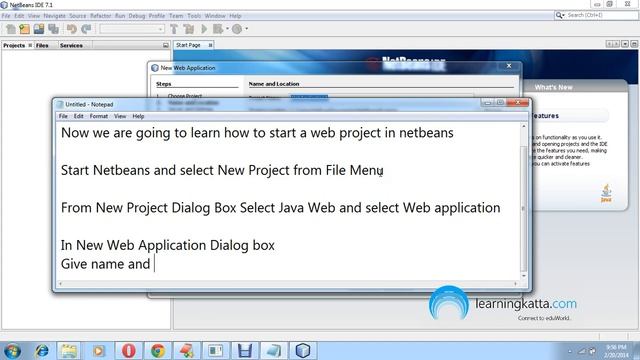This screenshot has width=640, height=360.
Task: Open the Debug Project dropdown arrow
Action: 227,29
